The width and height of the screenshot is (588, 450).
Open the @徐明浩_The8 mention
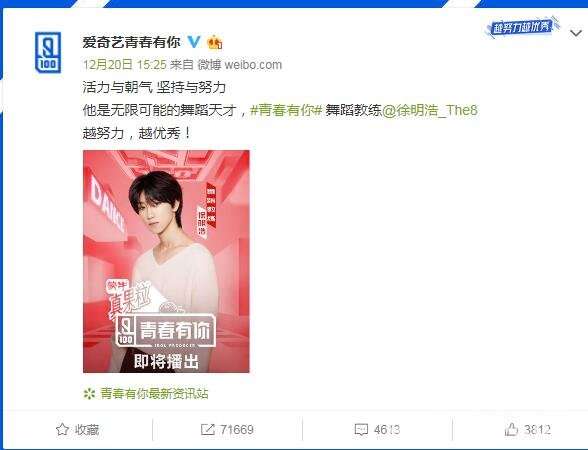[x=430, y=110]
